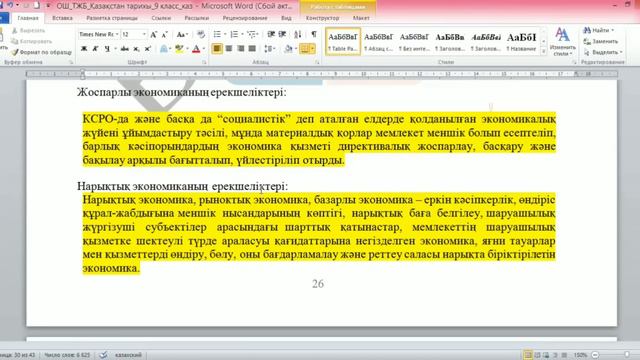Apply borders button

click(x=304, y=49)
